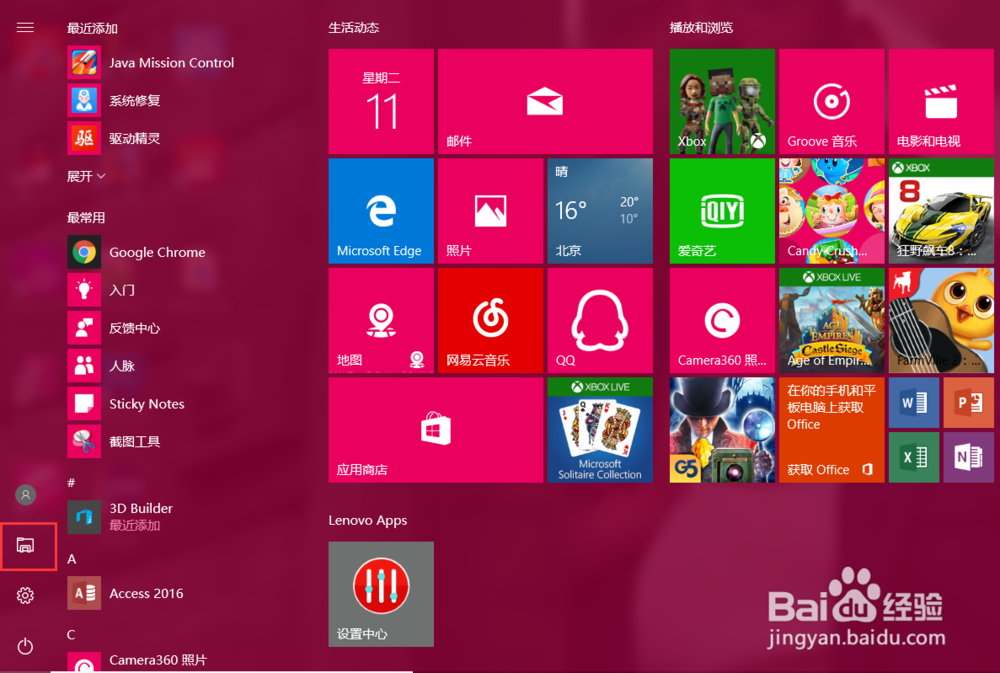Click 获取 Office tile
Image resolution: width=1000 pixels, height=673 pixels.
(832, 430)
